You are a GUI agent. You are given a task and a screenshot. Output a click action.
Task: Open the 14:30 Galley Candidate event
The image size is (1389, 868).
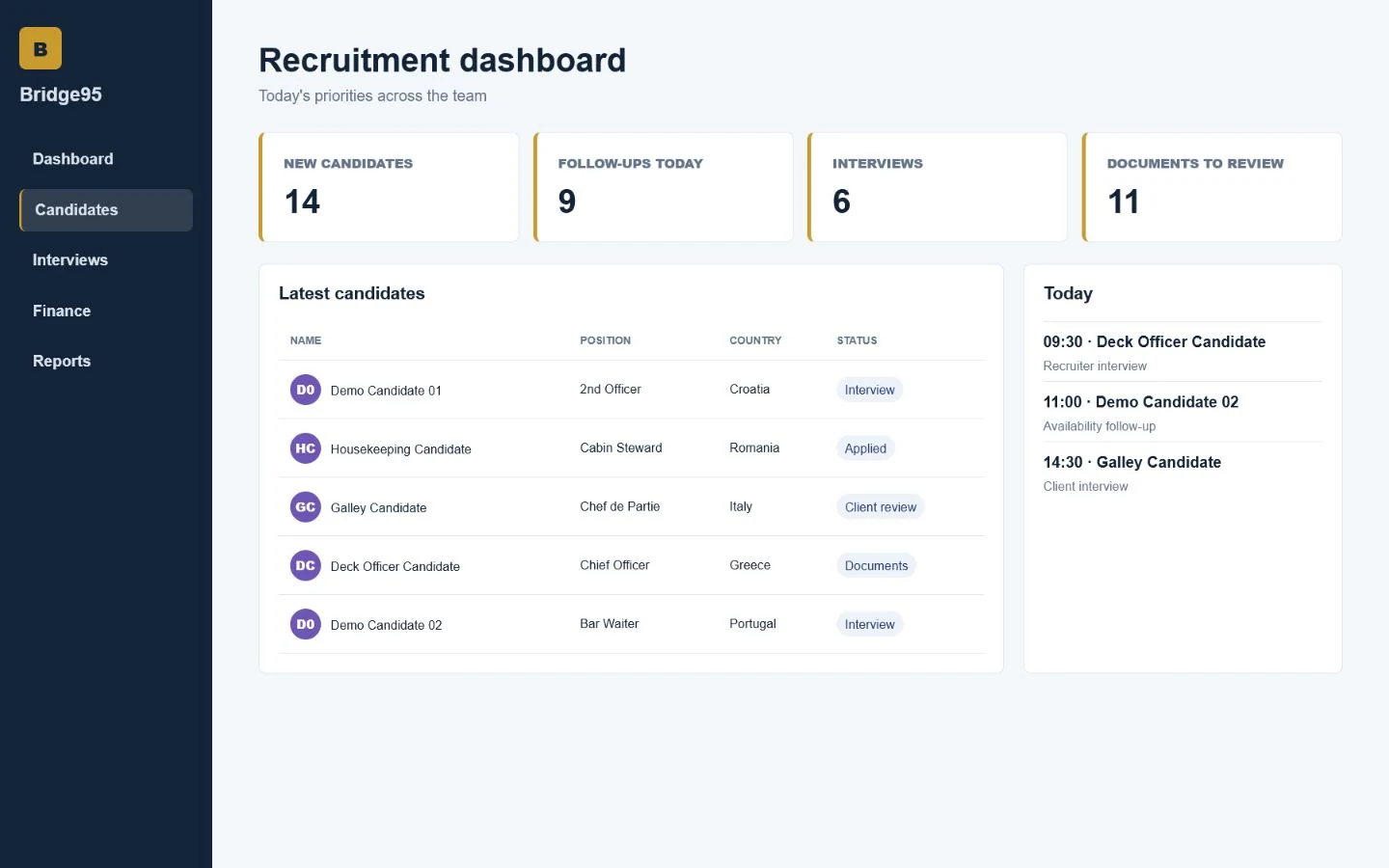[1183, 473]
